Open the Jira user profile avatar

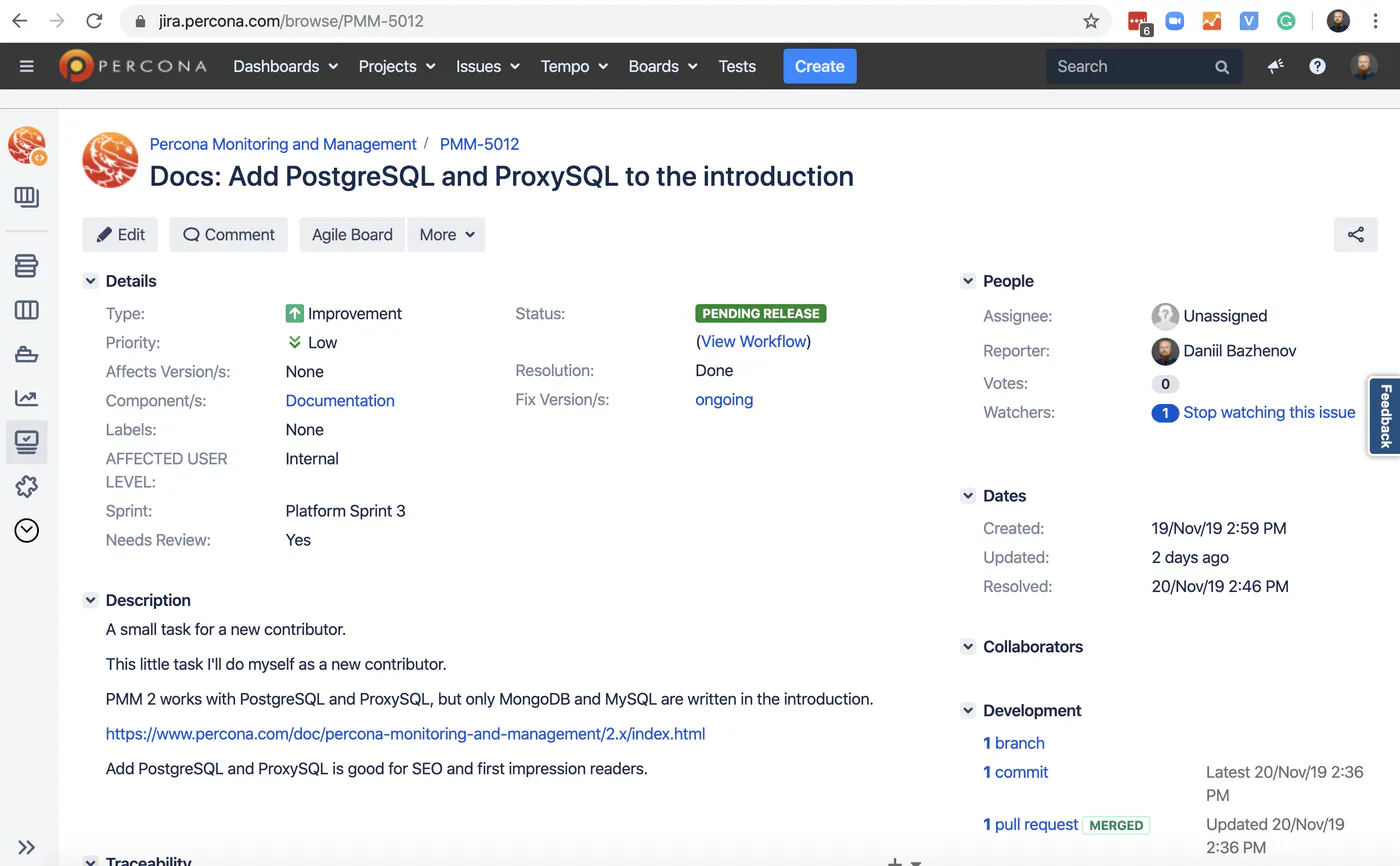tap(1362, 66)
